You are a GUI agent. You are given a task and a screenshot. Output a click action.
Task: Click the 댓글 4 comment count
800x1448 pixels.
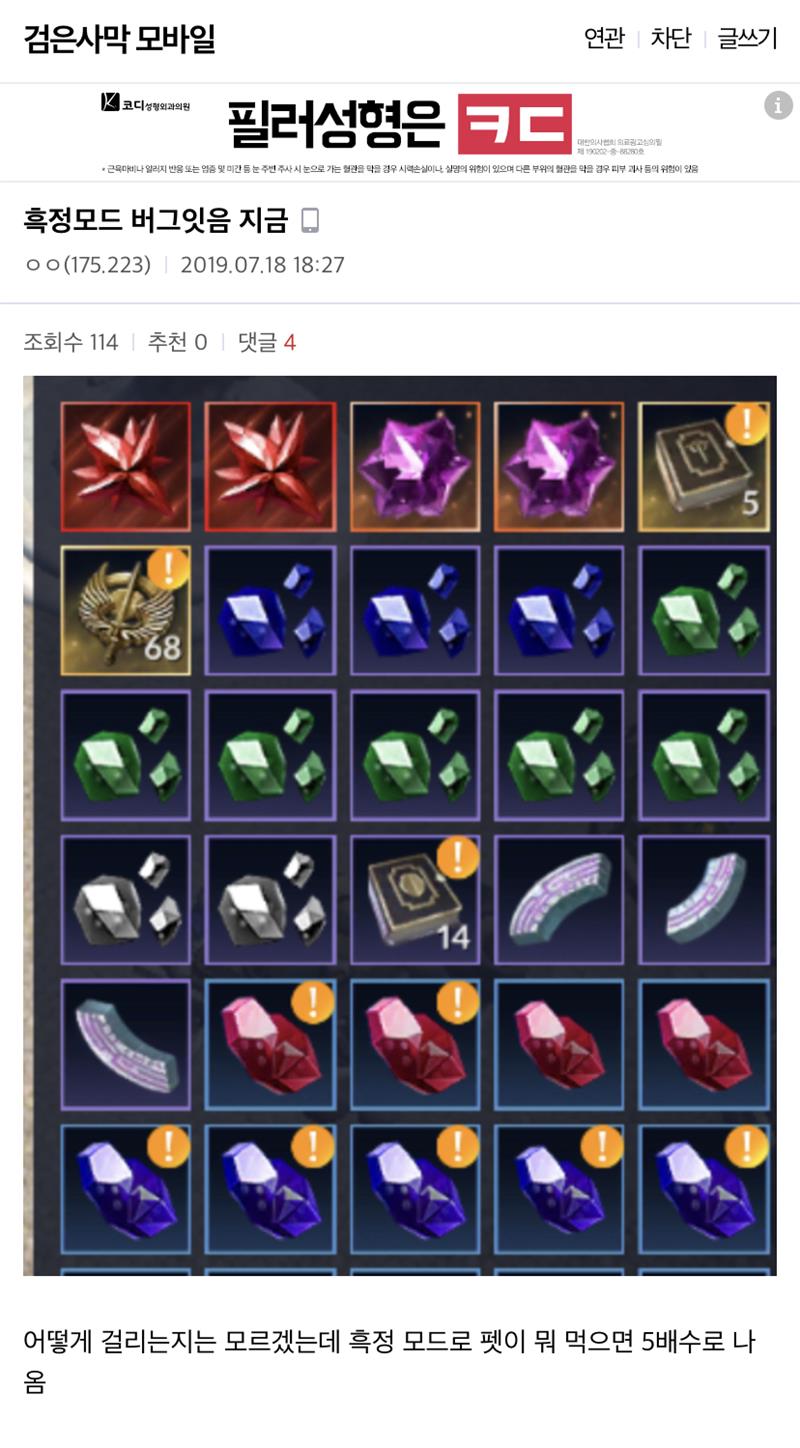[x=267, y=342]
